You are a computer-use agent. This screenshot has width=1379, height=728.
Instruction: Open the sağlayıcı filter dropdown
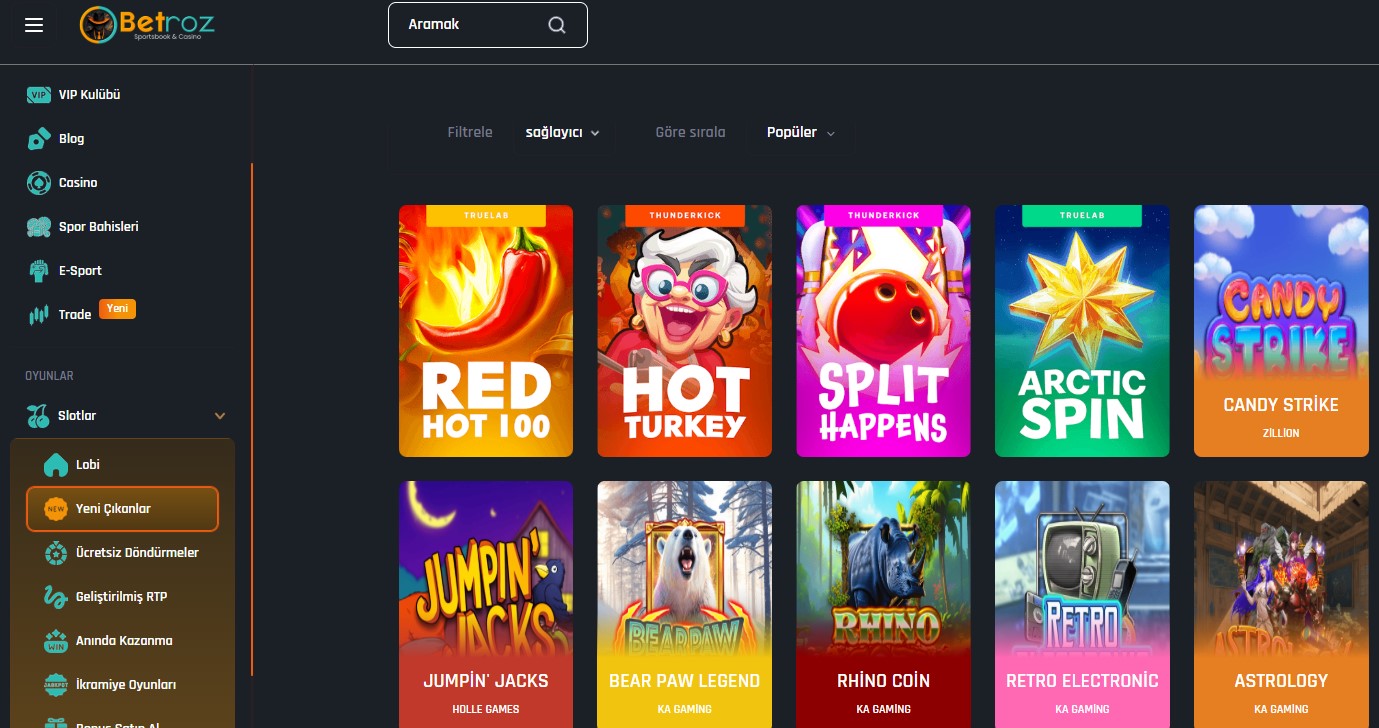point(563,132)
